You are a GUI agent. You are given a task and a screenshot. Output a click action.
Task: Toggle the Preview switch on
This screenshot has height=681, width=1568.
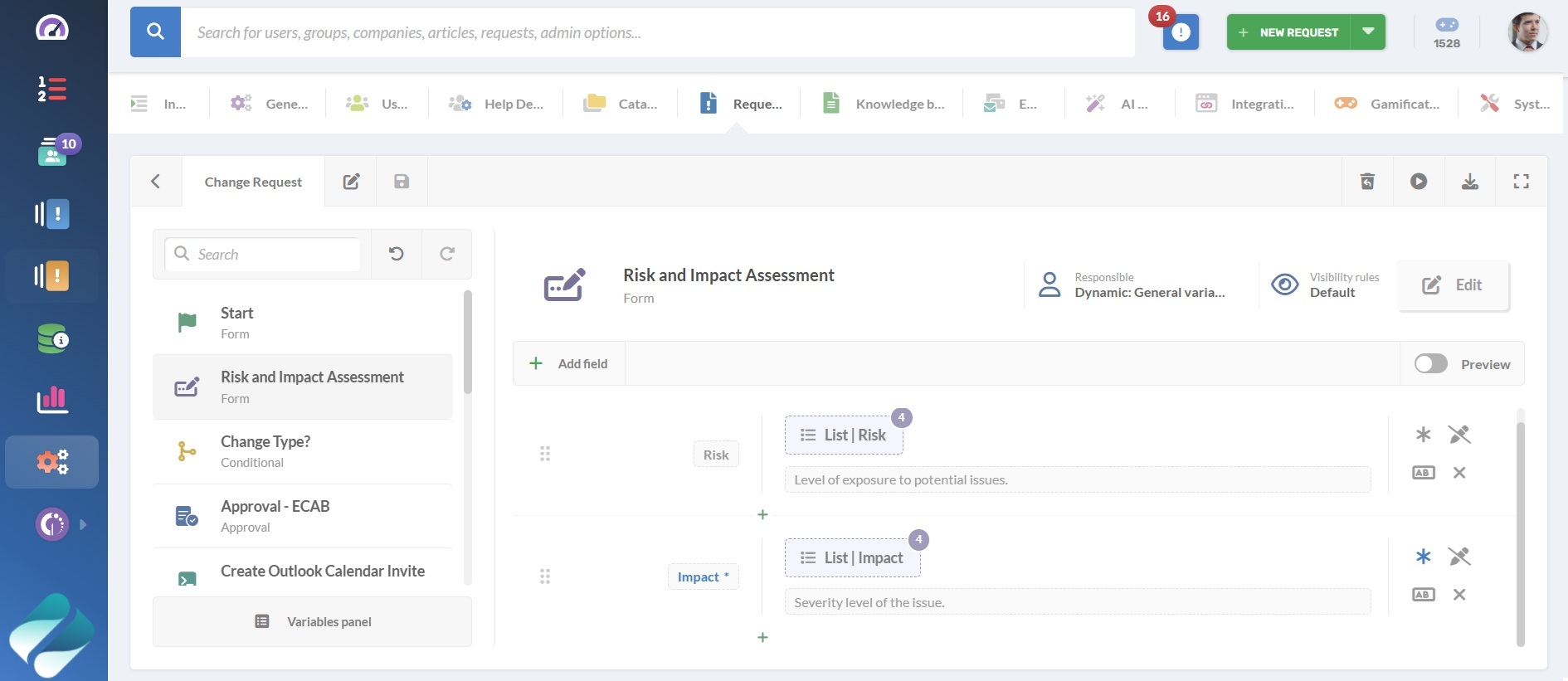click(1430, 364)
